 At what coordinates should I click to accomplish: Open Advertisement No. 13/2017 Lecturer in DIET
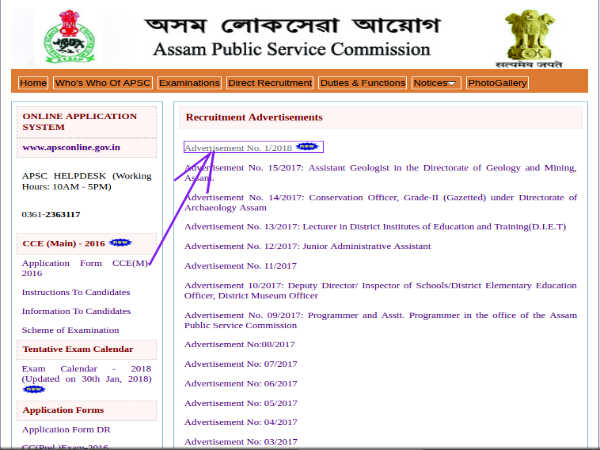coord(375,227)
